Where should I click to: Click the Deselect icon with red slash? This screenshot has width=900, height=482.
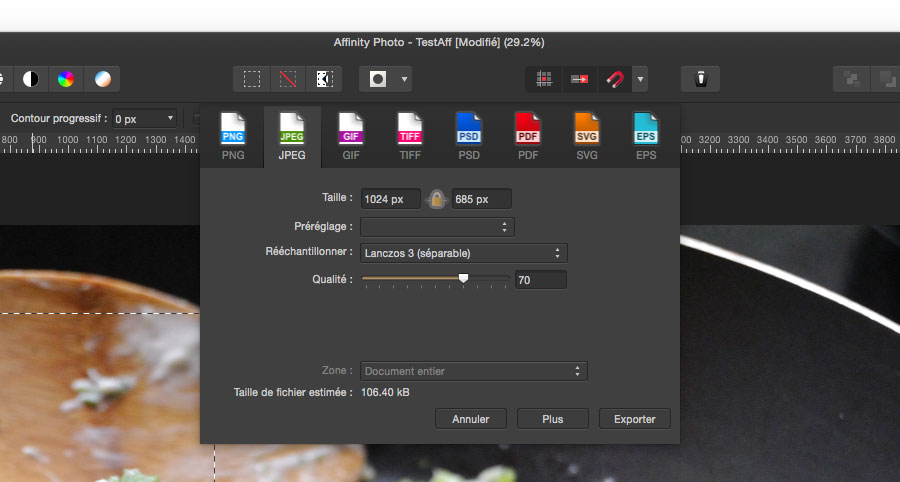[x=288, y=79]
